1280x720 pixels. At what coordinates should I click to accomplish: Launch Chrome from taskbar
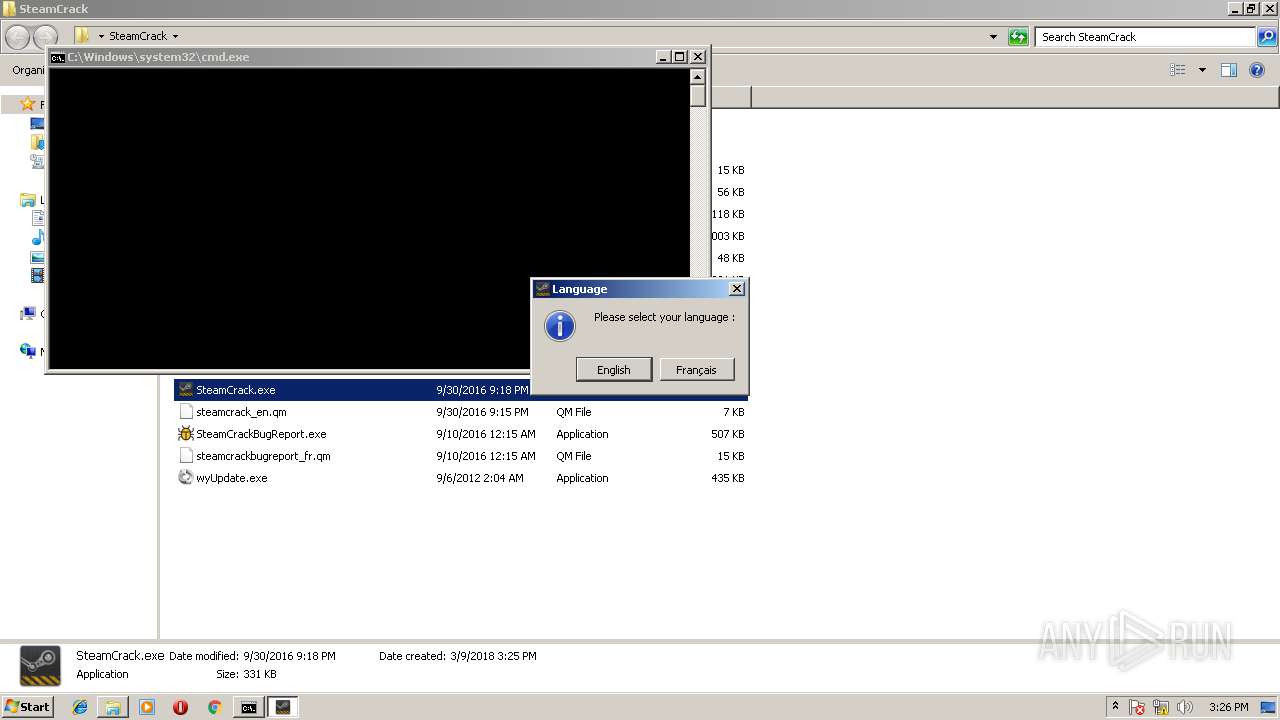coord(214,707)
